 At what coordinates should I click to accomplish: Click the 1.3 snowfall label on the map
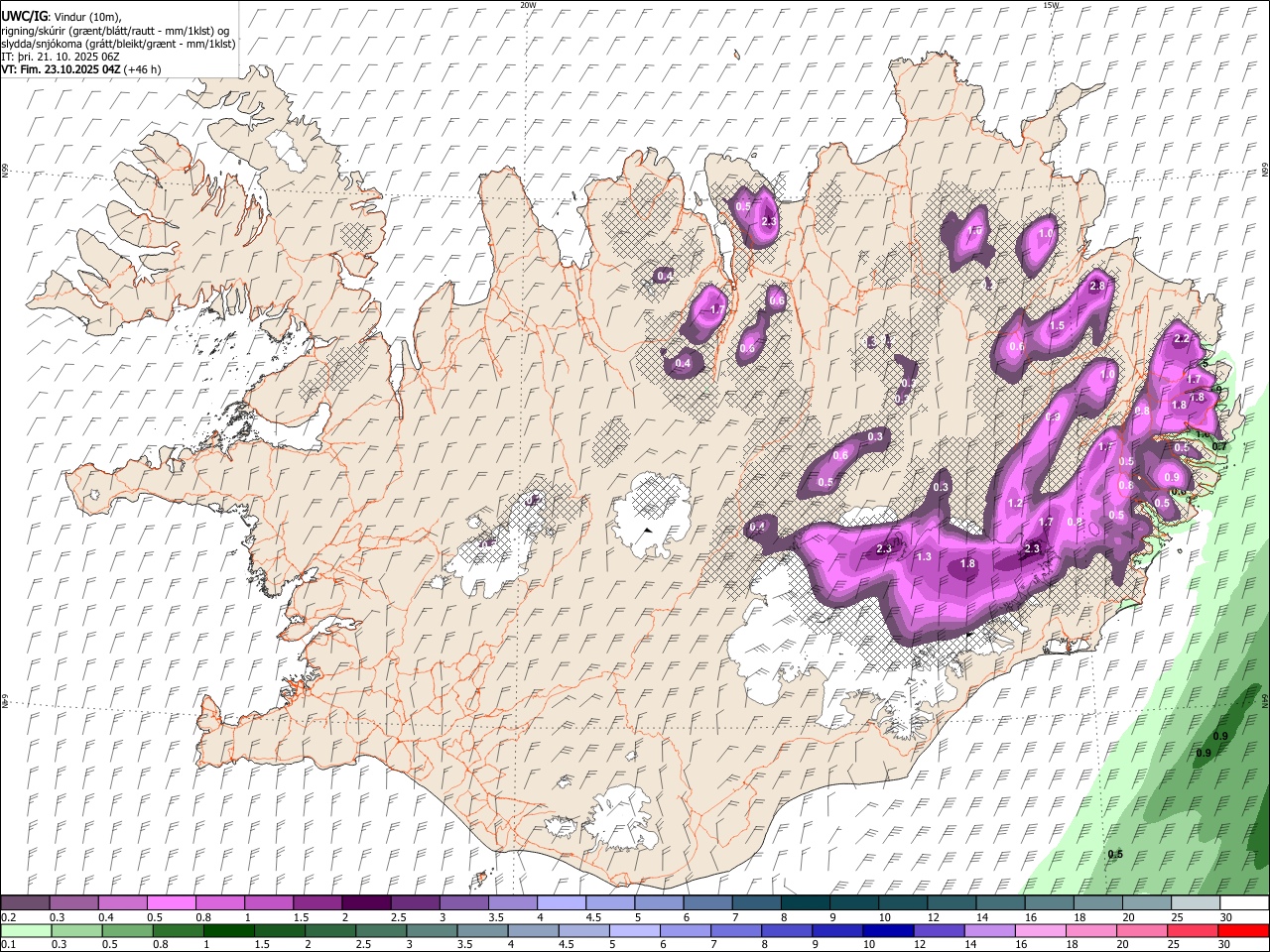tap(924, 557)
